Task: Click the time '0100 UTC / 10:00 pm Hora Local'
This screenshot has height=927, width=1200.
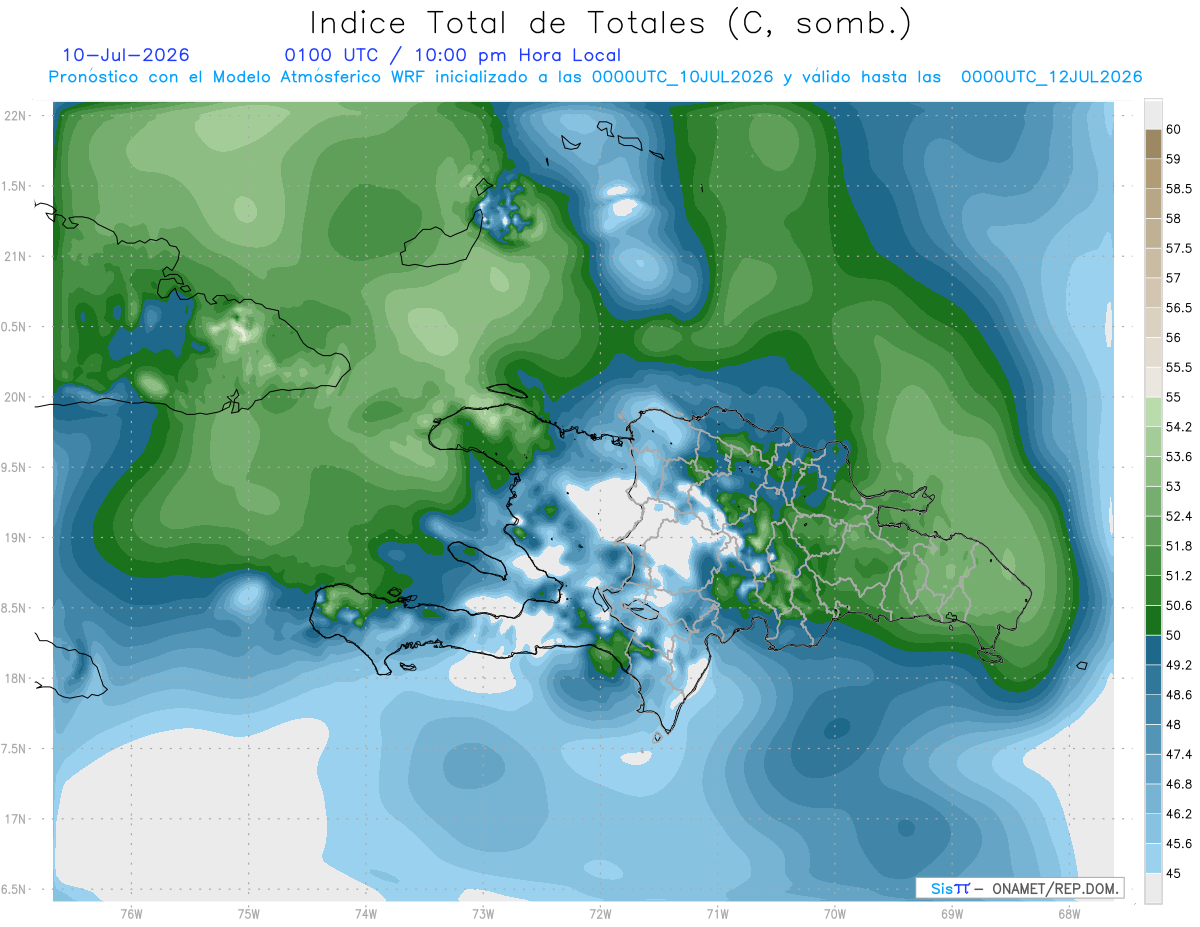Action: click(x=452, y=56)
